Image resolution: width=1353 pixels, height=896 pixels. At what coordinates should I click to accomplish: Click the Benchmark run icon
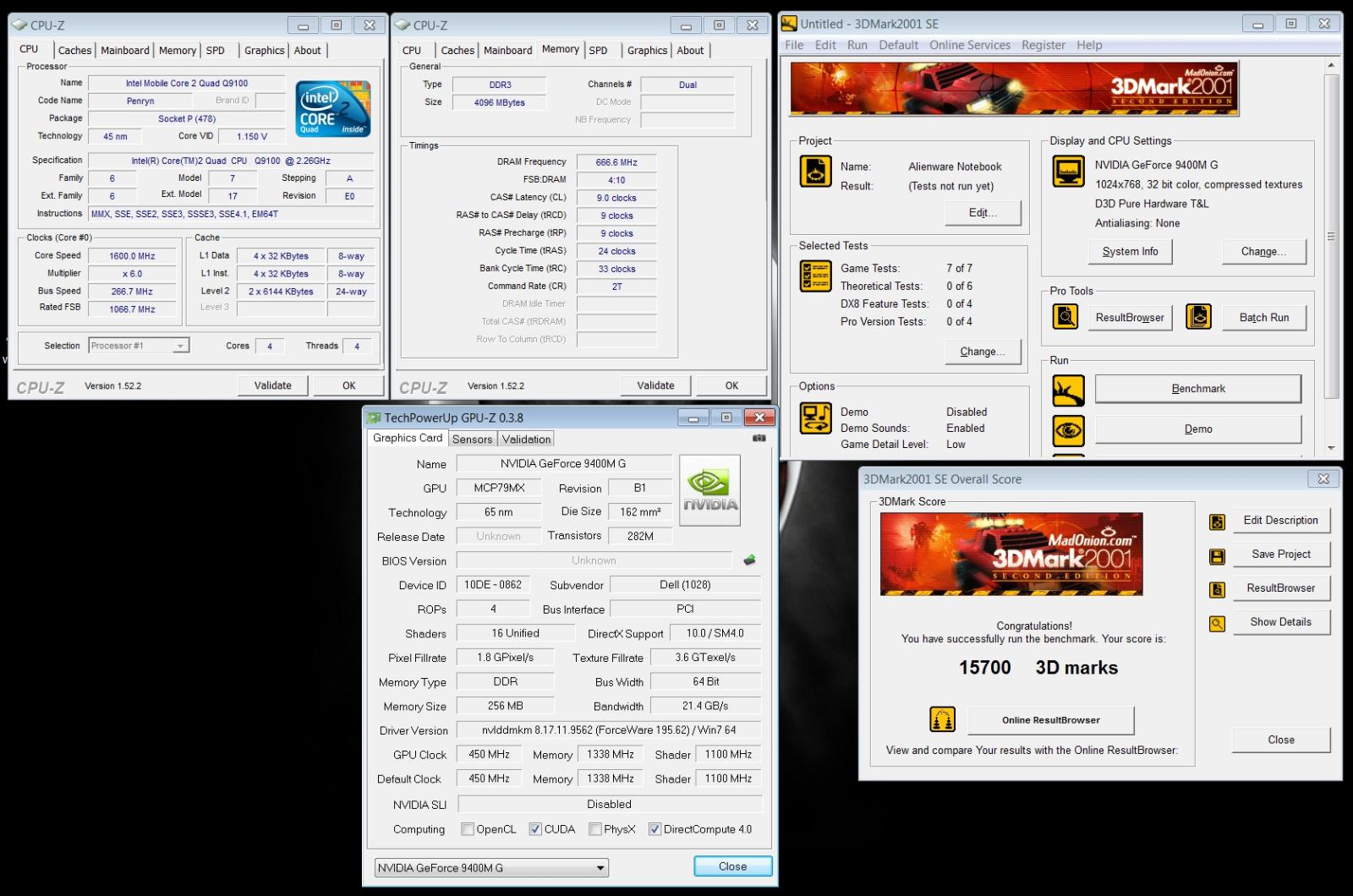click(1068, 391)
